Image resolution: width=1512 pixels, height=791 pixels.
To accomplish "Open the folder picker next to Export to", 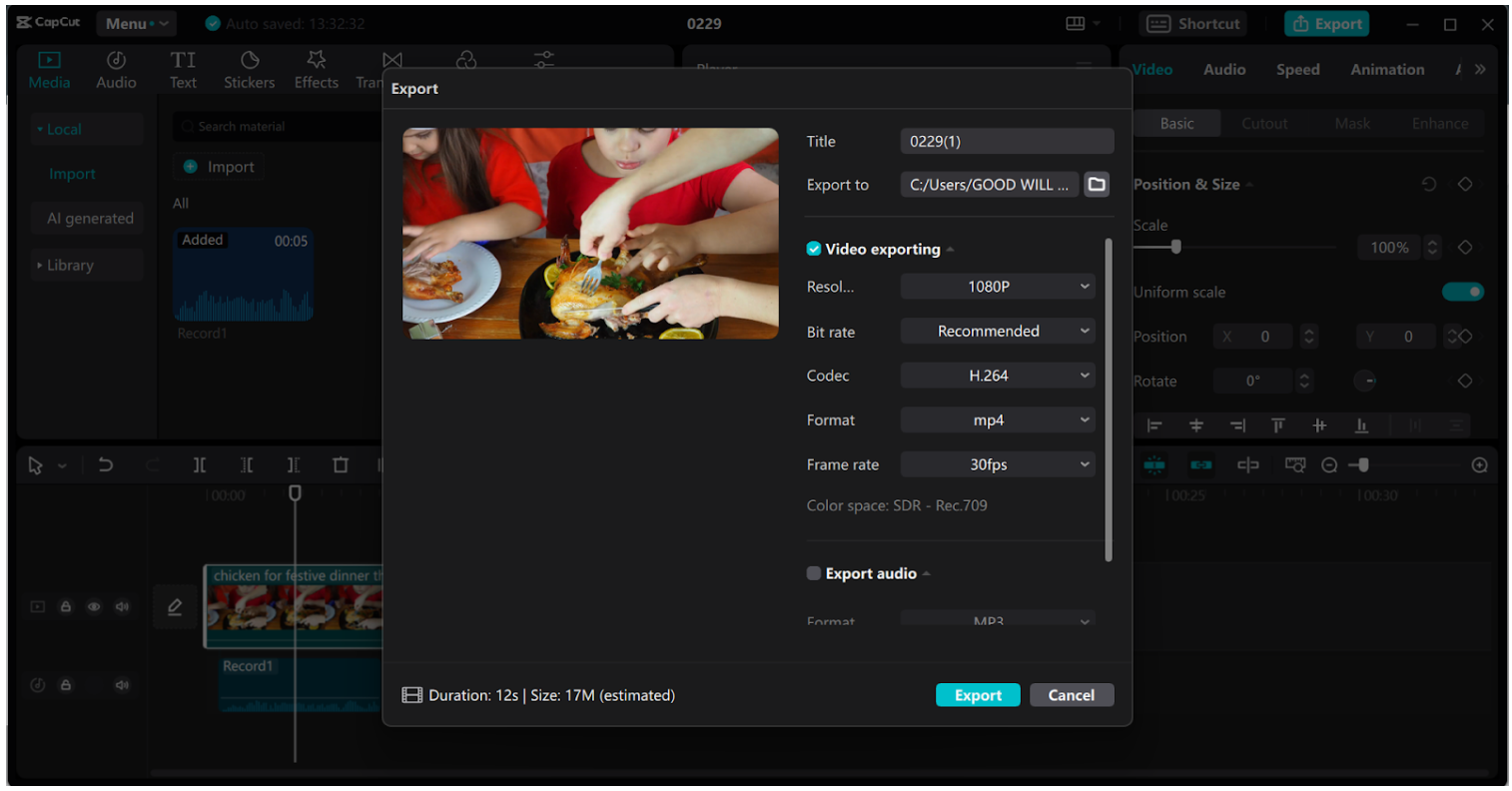I will point(1096,184).
